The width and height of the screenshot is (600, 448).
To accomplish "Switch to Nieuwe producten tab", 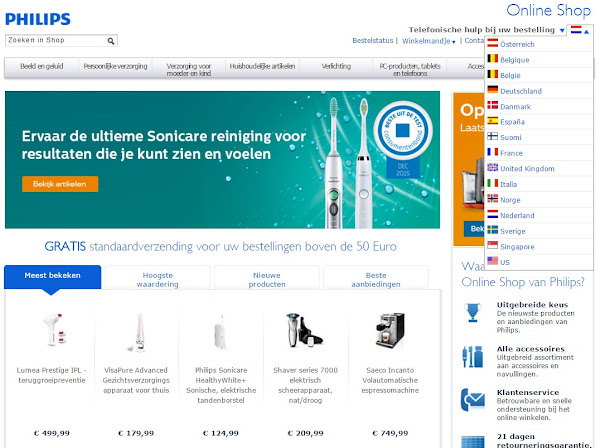I will coord(267,278).
